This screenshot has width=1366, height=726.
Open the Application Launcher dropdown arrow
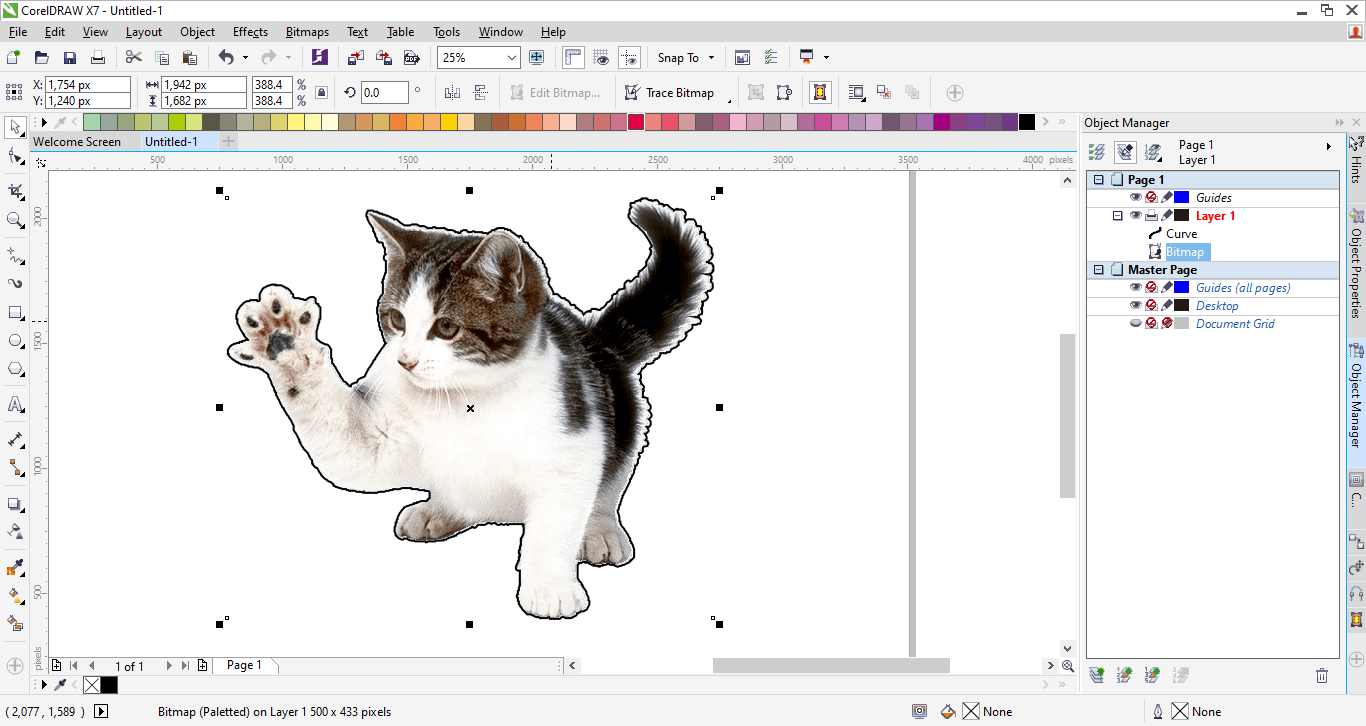(826, 58)
